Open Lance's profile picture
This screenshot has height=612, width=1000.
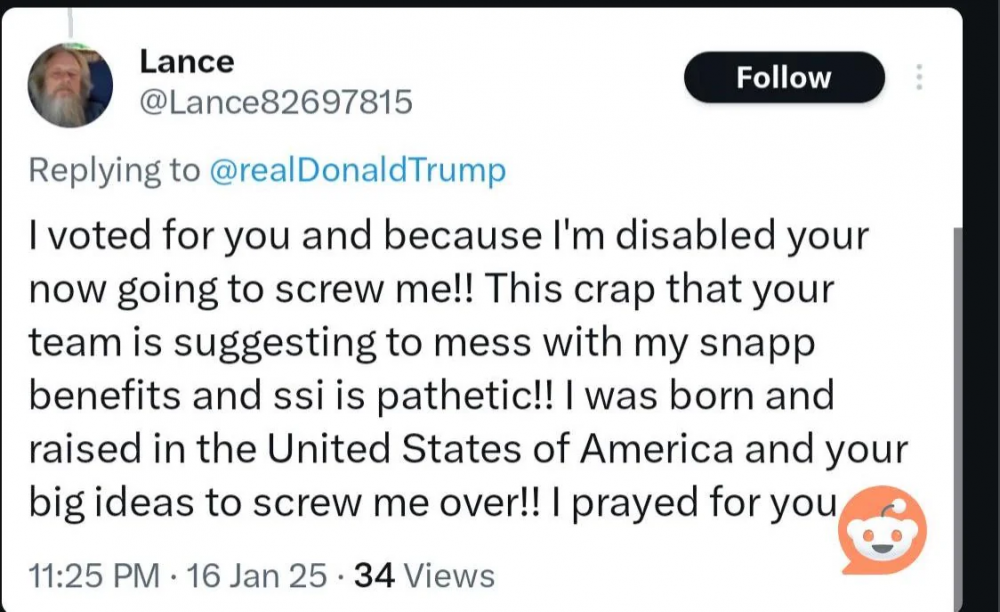point(70,85)
